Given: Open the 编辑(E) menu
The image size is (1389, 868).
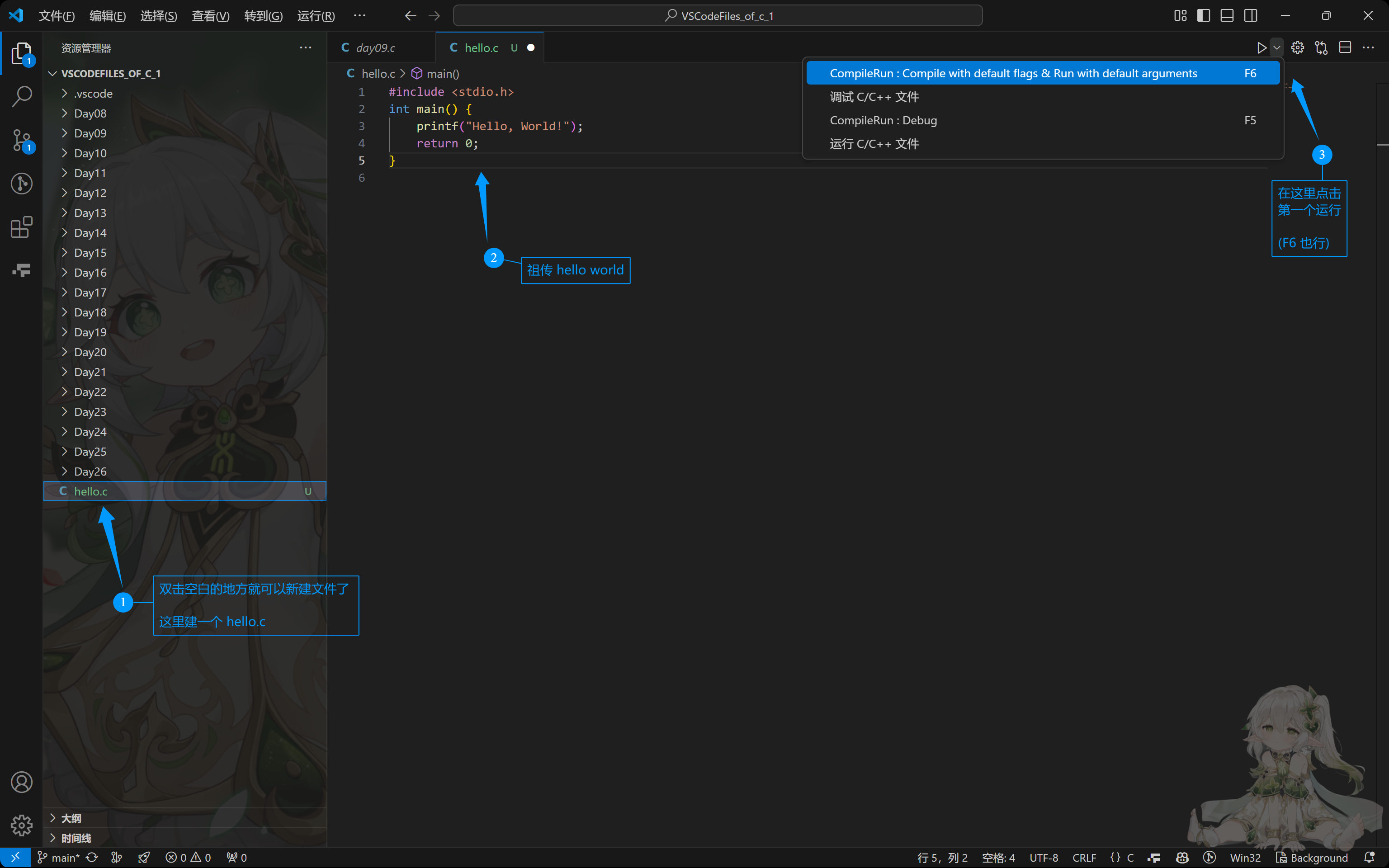Looking at the screenshot, I should [x=107, y=16].
